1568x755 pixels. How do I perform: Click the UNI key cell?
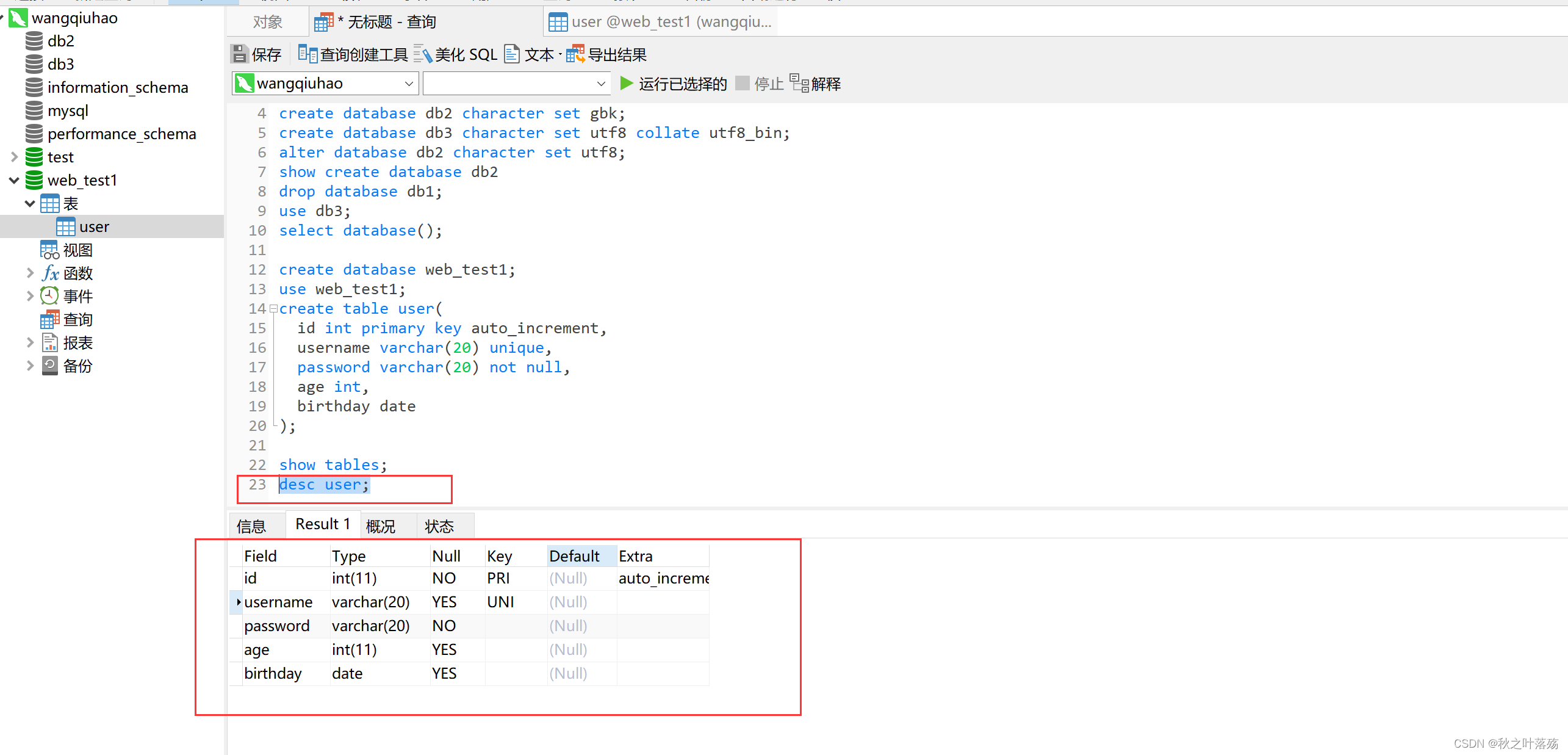[x=516, y=602]
